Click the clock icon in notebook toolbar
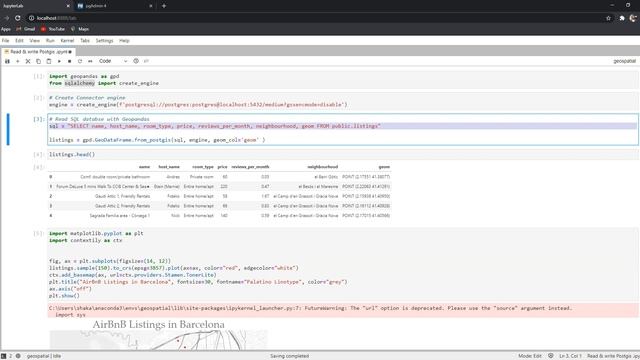 [136, 61]
